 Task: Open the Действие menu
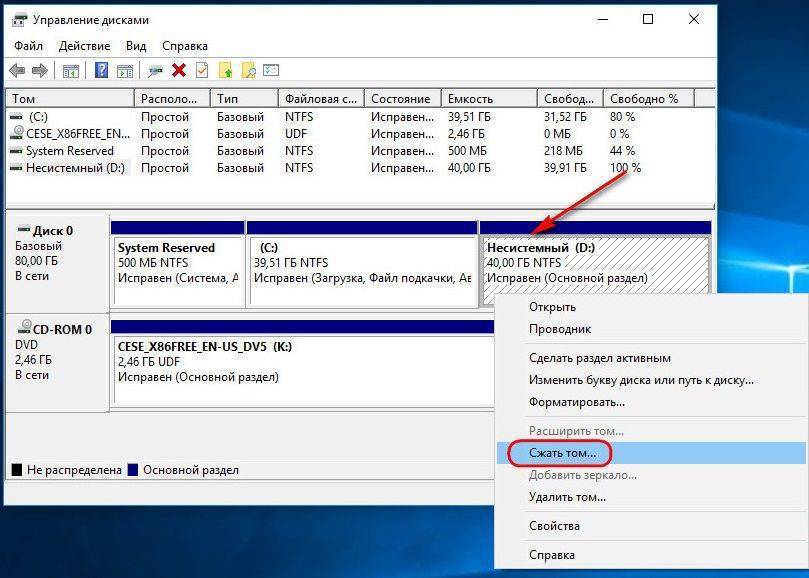pyautogui.click(x=84, y=46)
